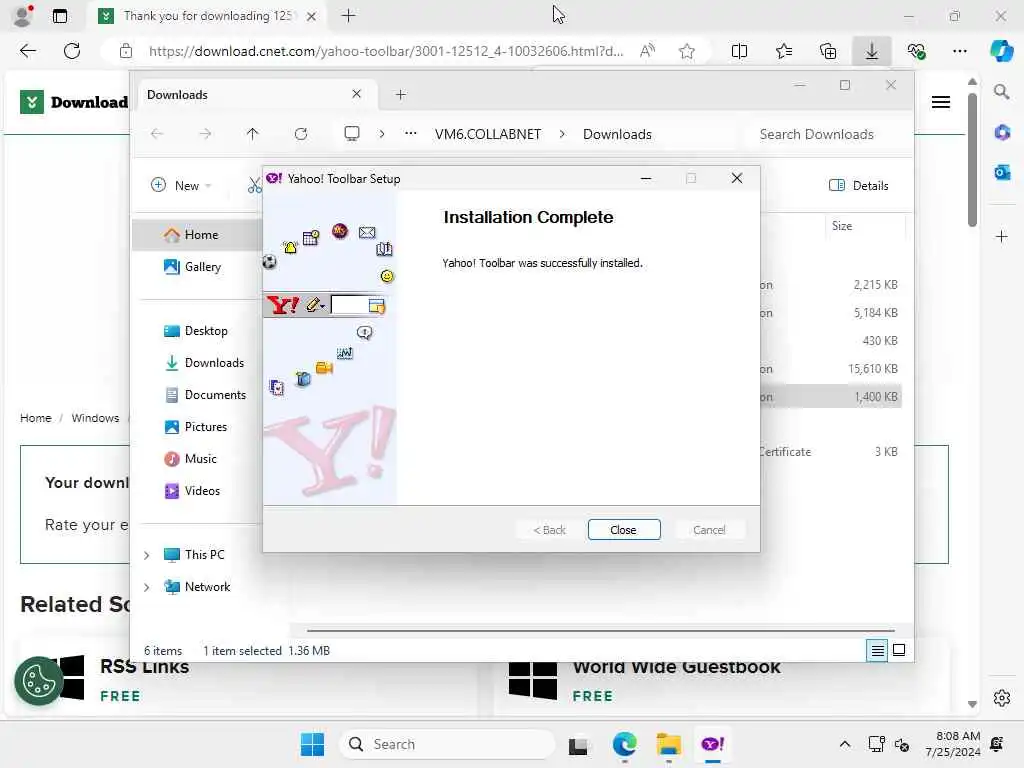1024x768 pixels.
Task: Click taskbar Search box
Action: pyautogui.click(x=447, y=744)
